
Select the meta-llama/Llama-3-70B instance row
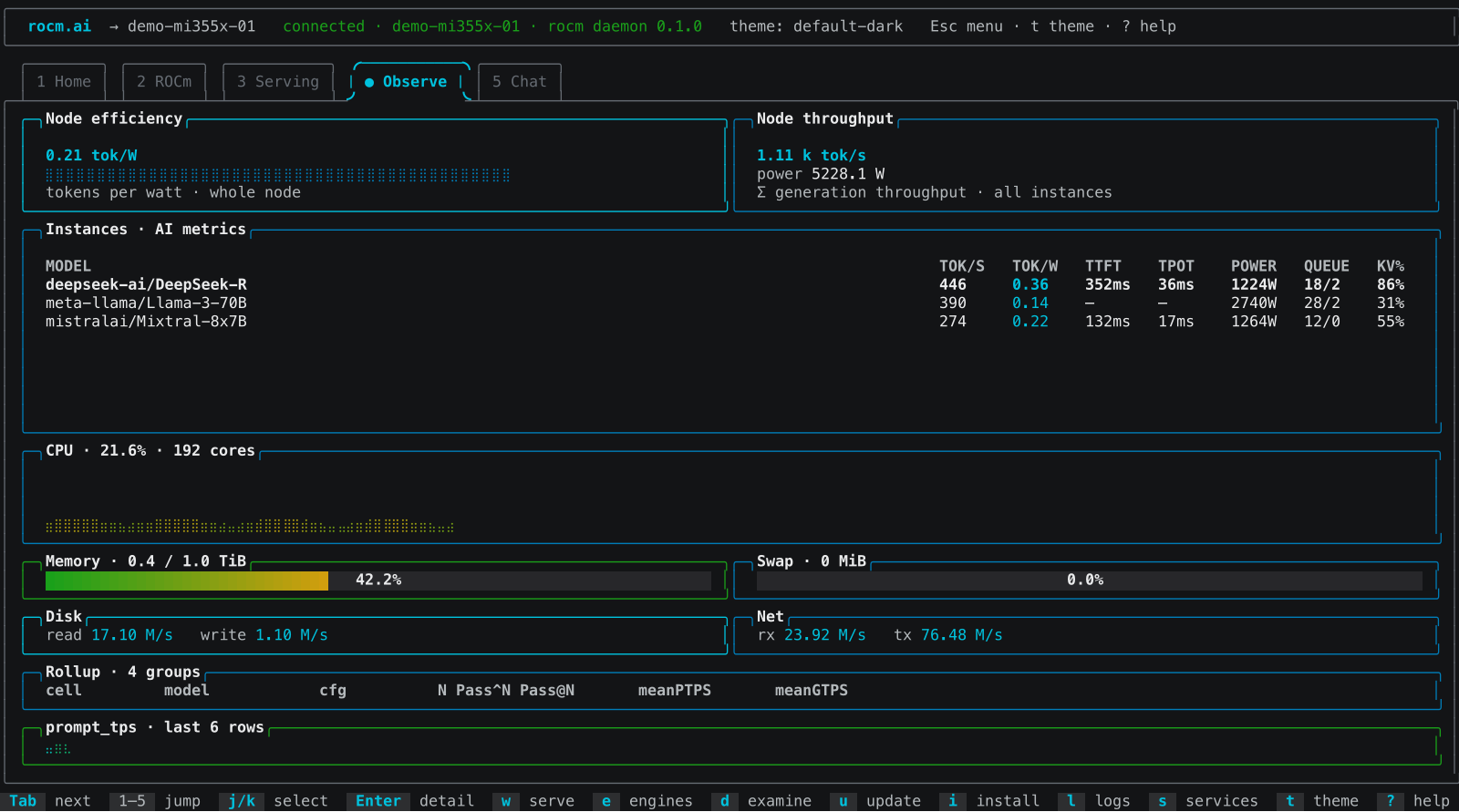tap(725, 303)
